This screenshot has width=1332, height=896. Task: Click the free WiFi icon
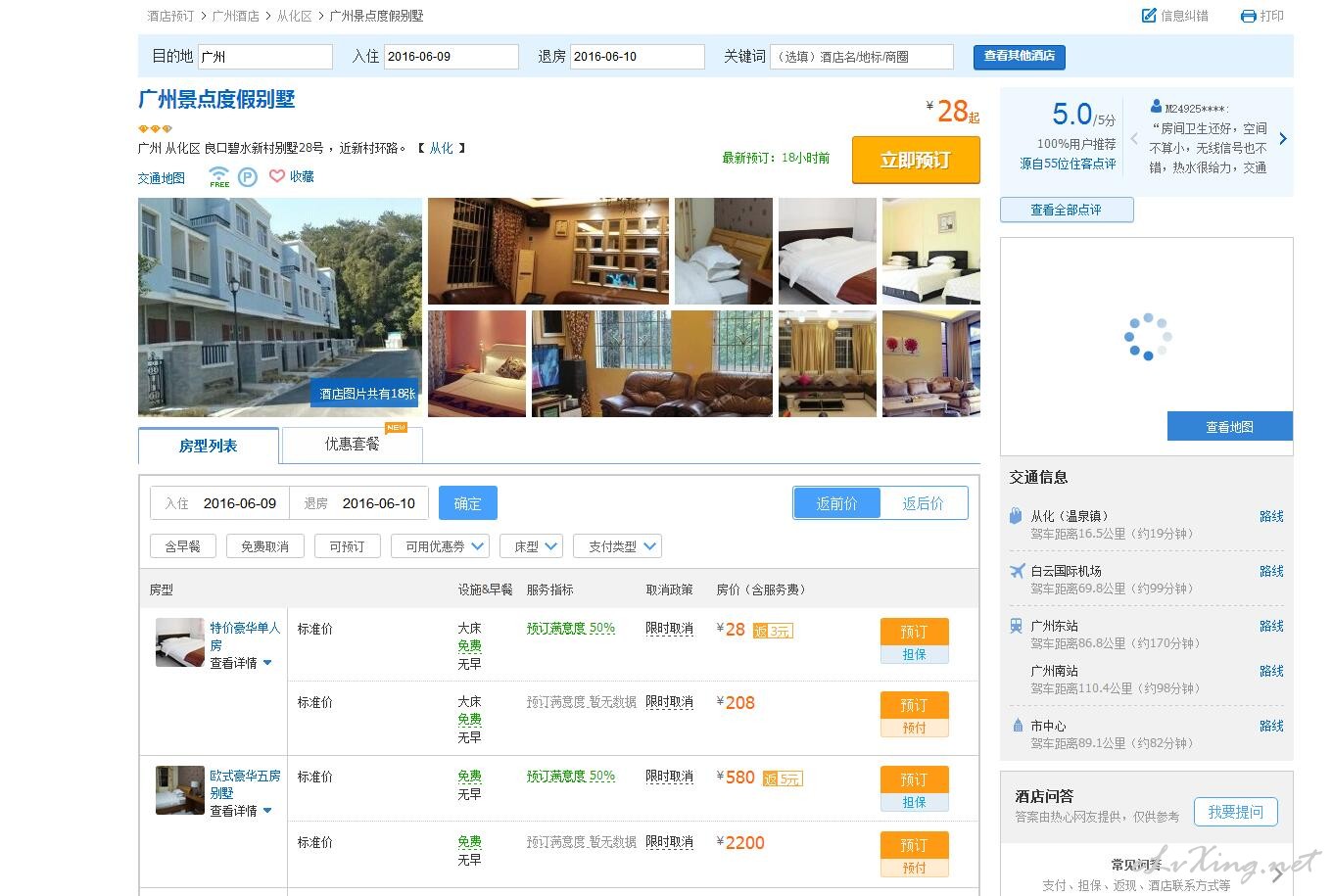pyautogui.click(x=218, y=176)
